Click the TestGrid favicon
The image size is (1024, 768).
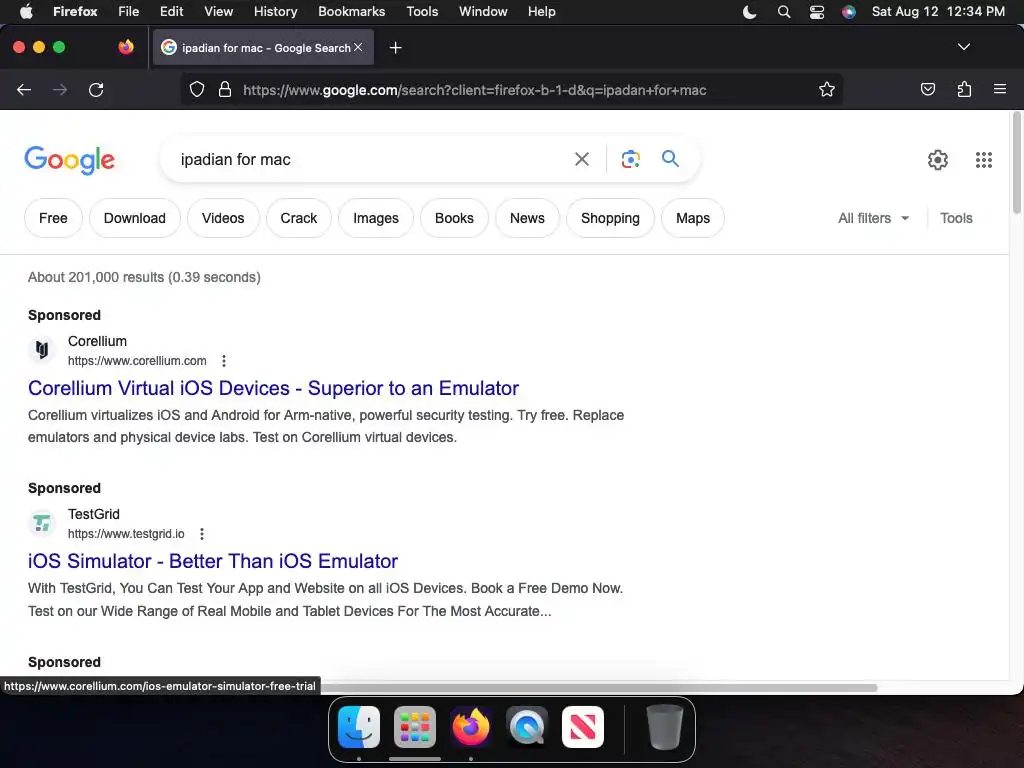coord(42,523)
